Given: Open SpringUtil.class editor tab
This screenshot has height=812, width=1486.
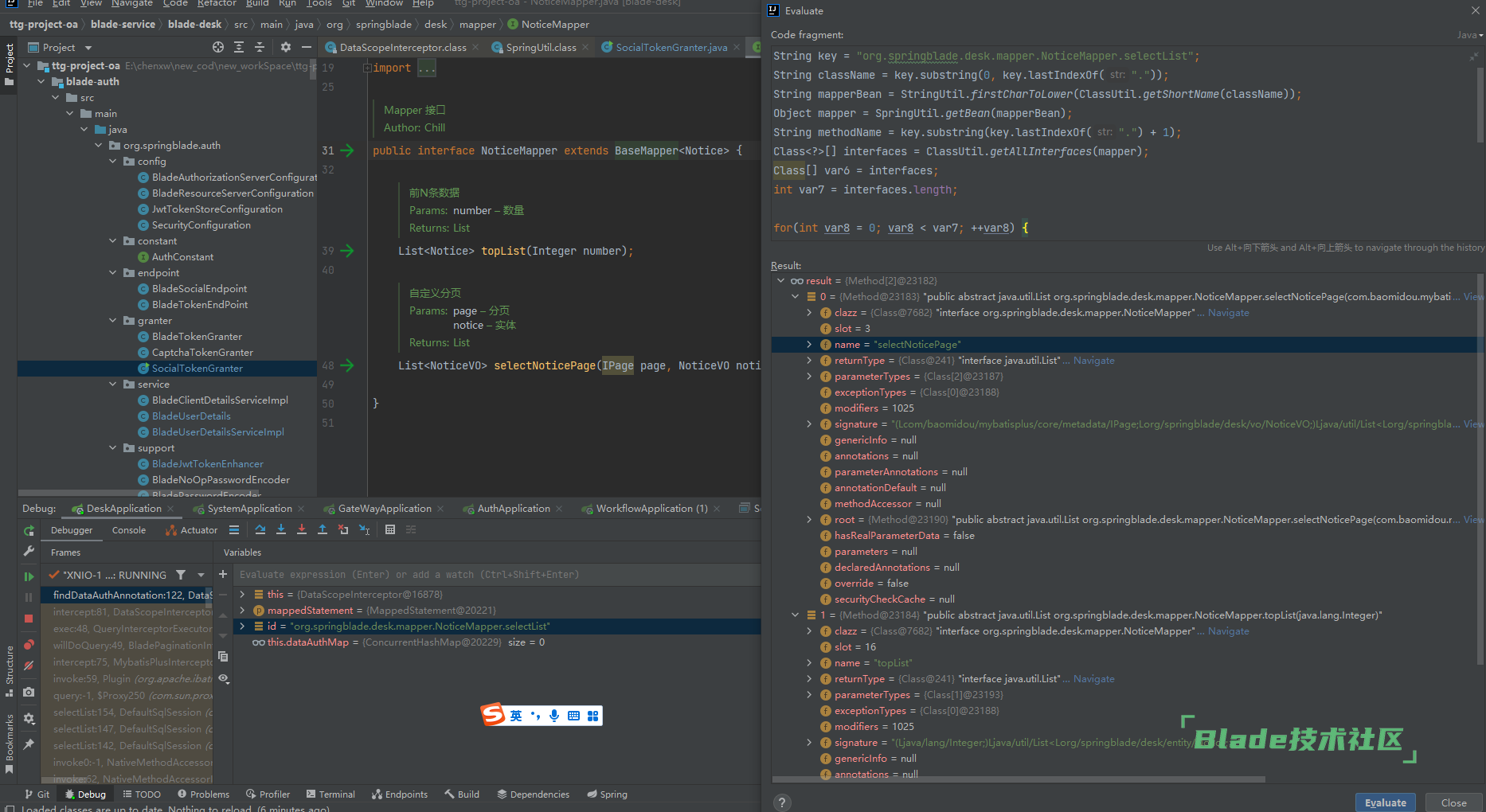Looking at the screenshot, I should tap(541, 48).
